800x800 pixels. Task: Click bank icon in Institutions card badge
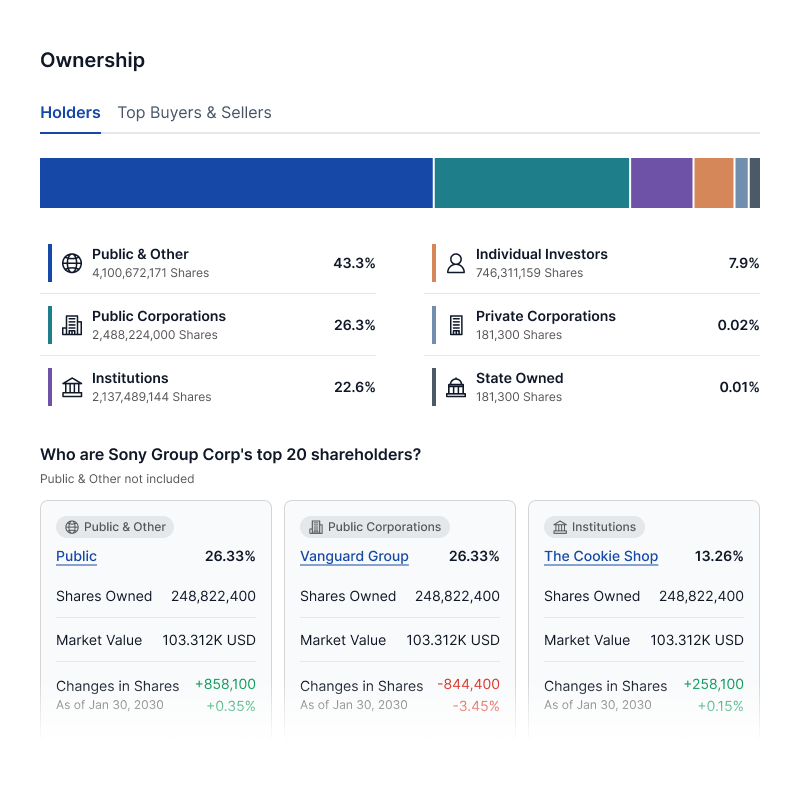point(560,527)
